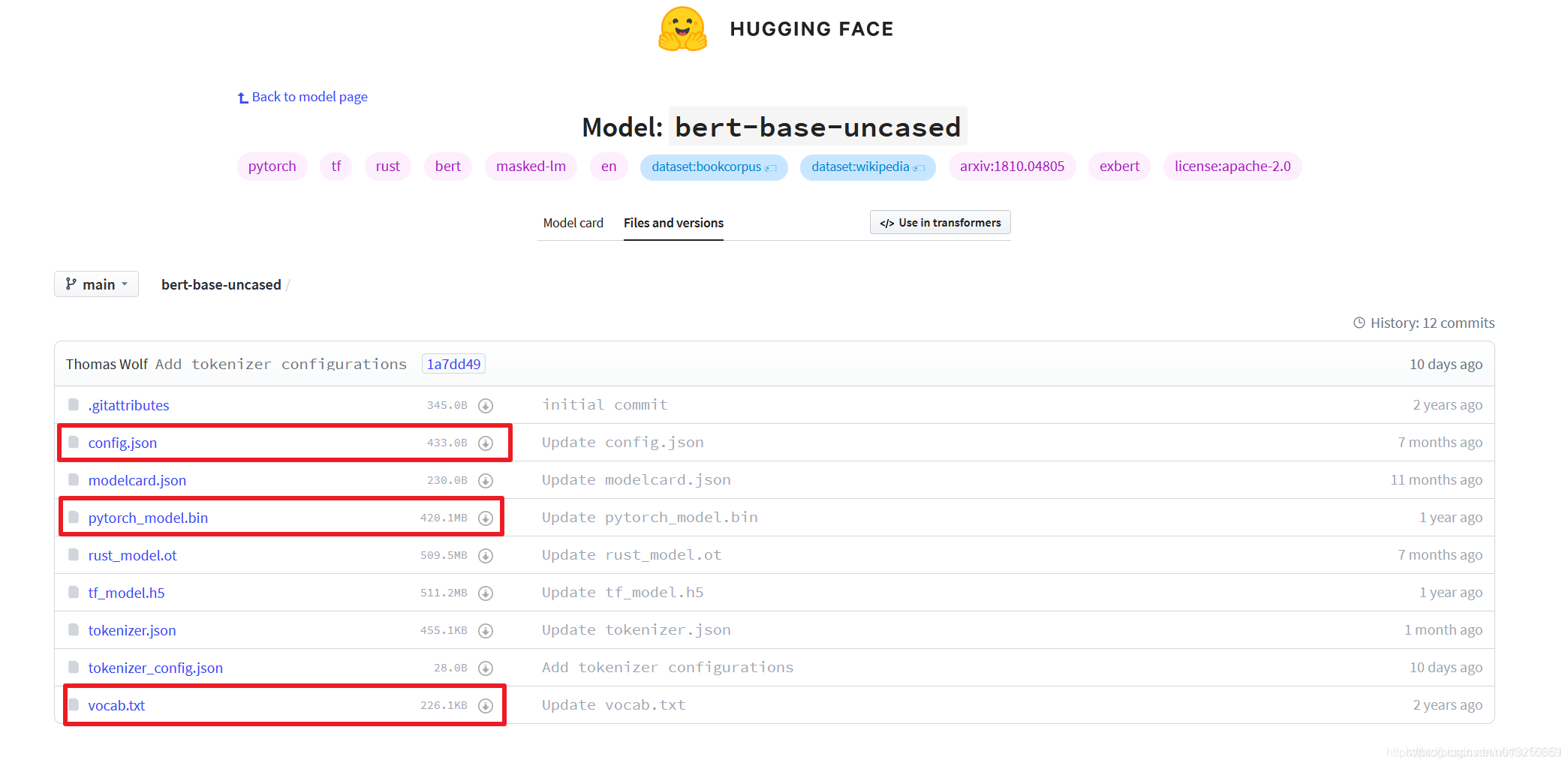Image resolution: width=1568 pixels, height=766 pixels.
Task: Click the file icon beside vocab.txt
Action: point(74,704)
